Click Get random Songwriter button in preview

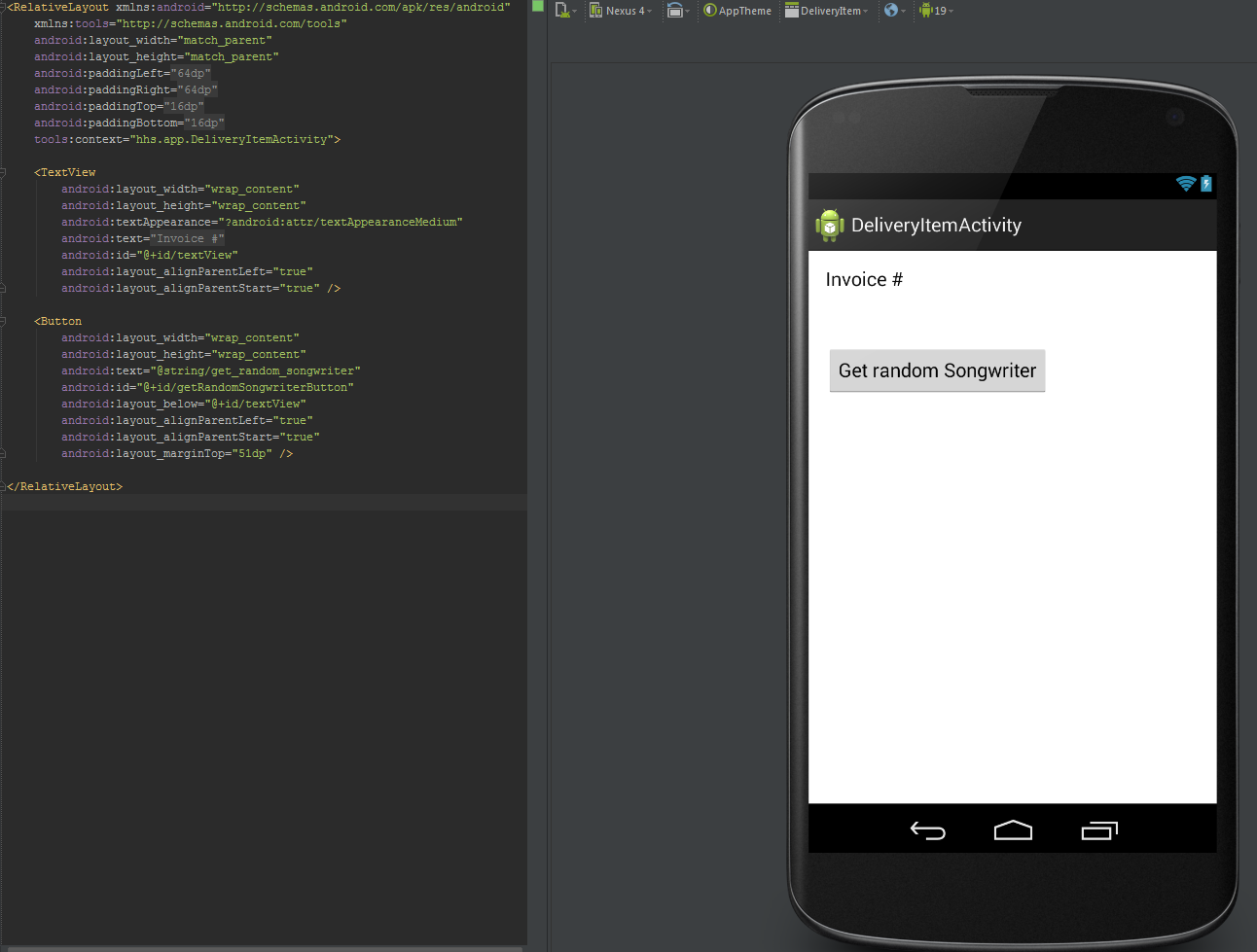[x=937, y=370]
